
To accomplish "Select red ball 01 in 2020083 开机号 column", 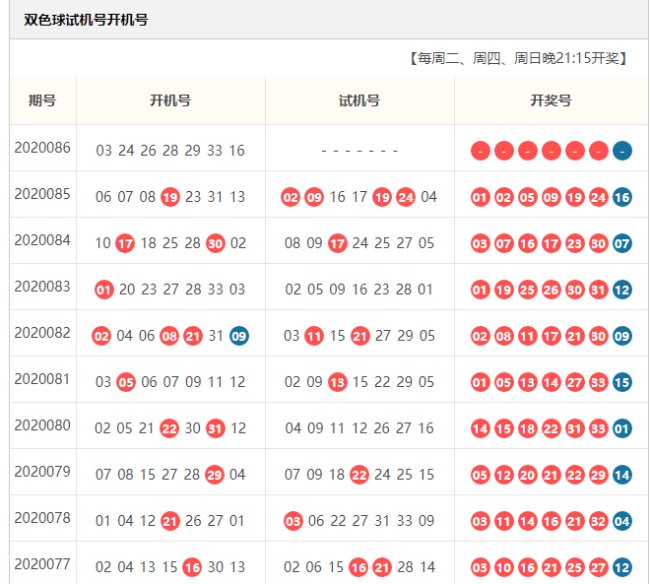I will point(103,289).
